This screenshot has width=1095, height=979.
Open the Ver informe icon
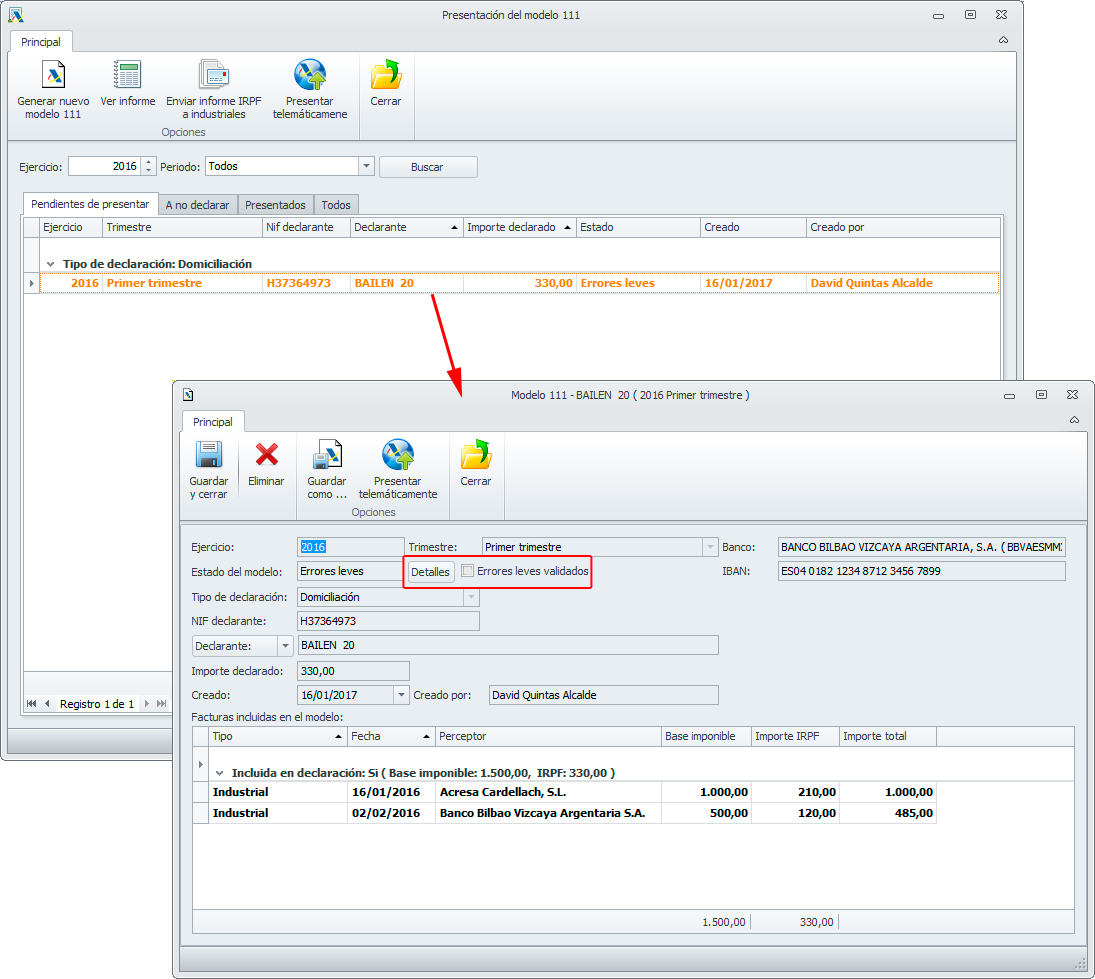click(128, 76)
